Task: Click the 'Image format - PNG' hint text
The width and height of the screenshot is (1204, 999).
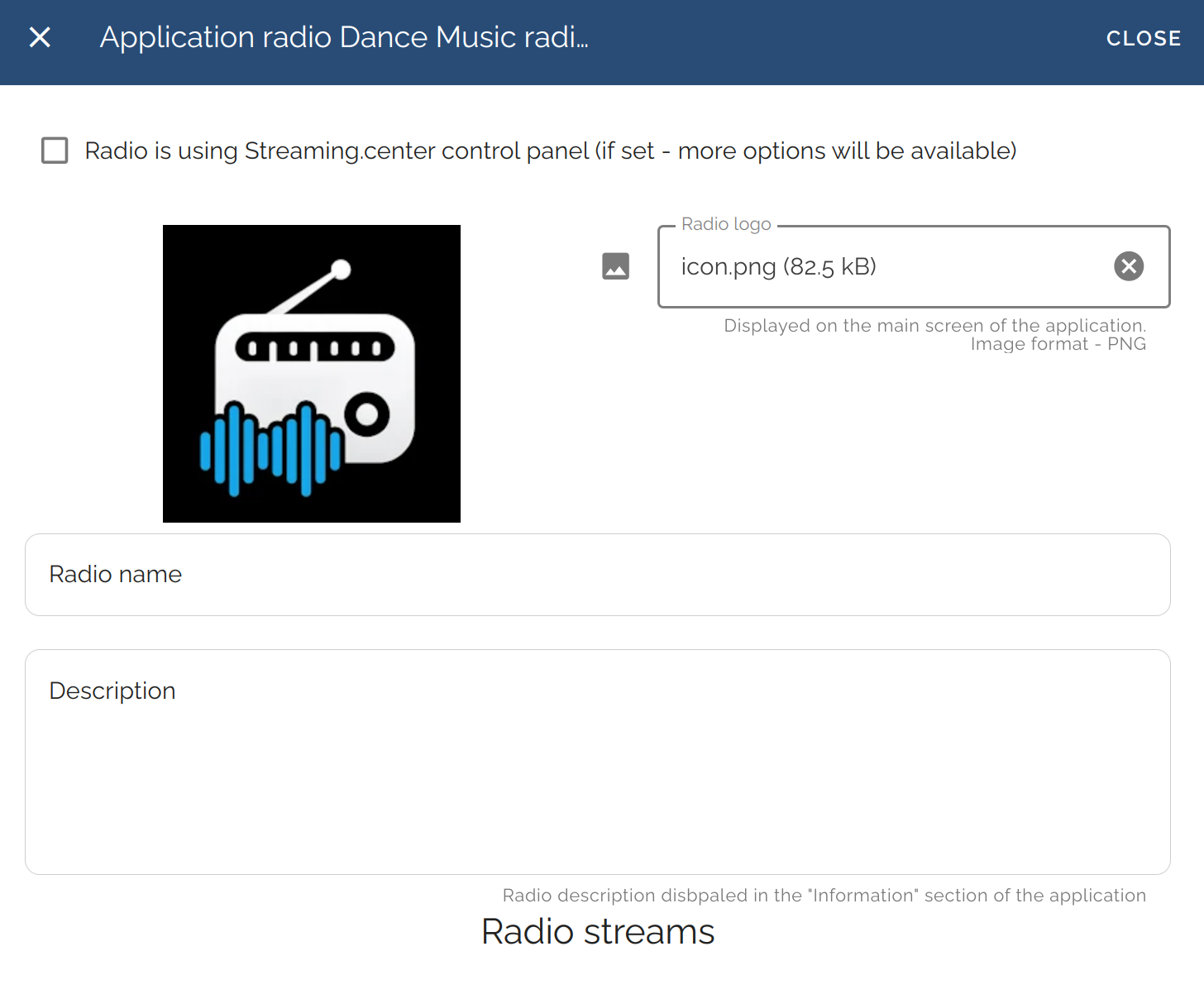Action: point(1058,344)
